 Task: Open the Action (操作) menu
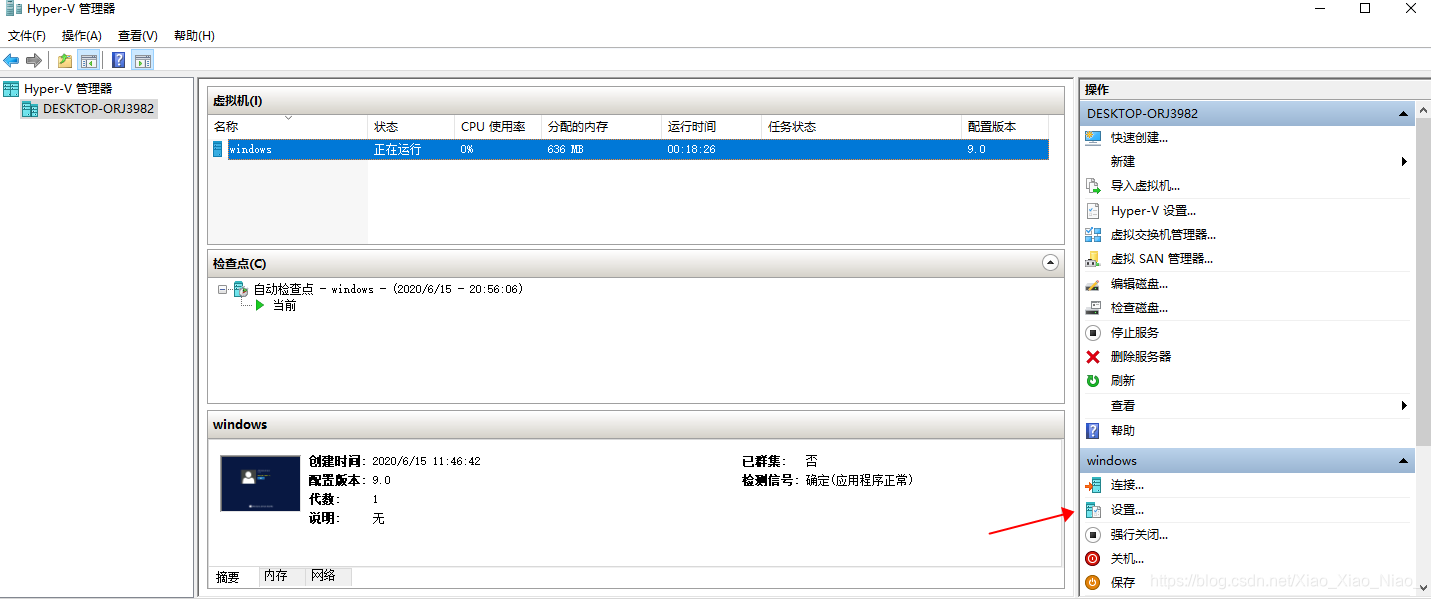(x=81, y=36)
